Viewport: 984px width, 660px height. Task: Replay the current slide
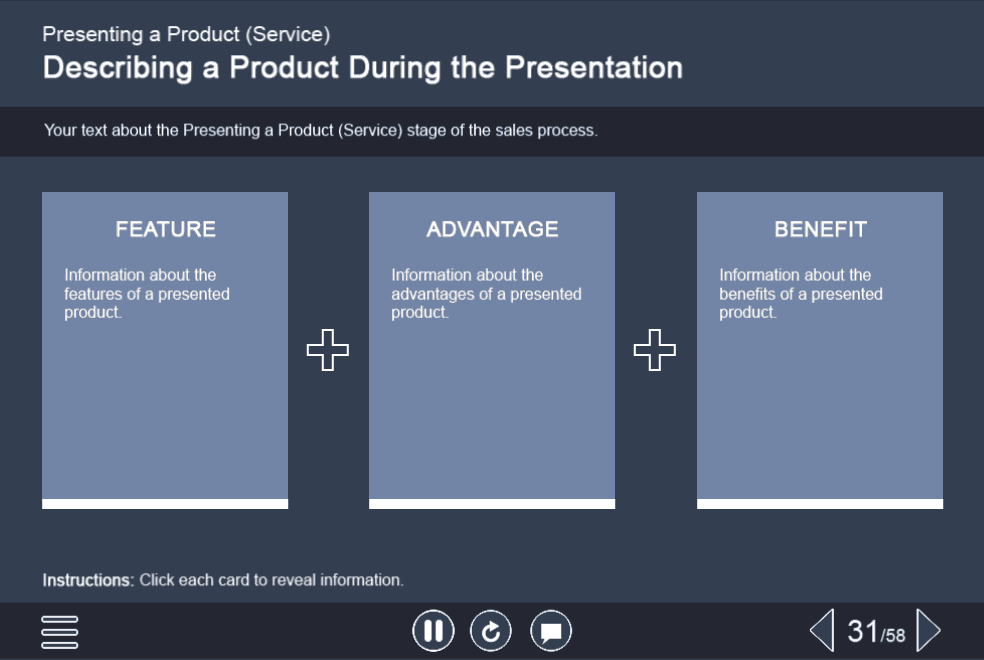(x=491, y=631)
